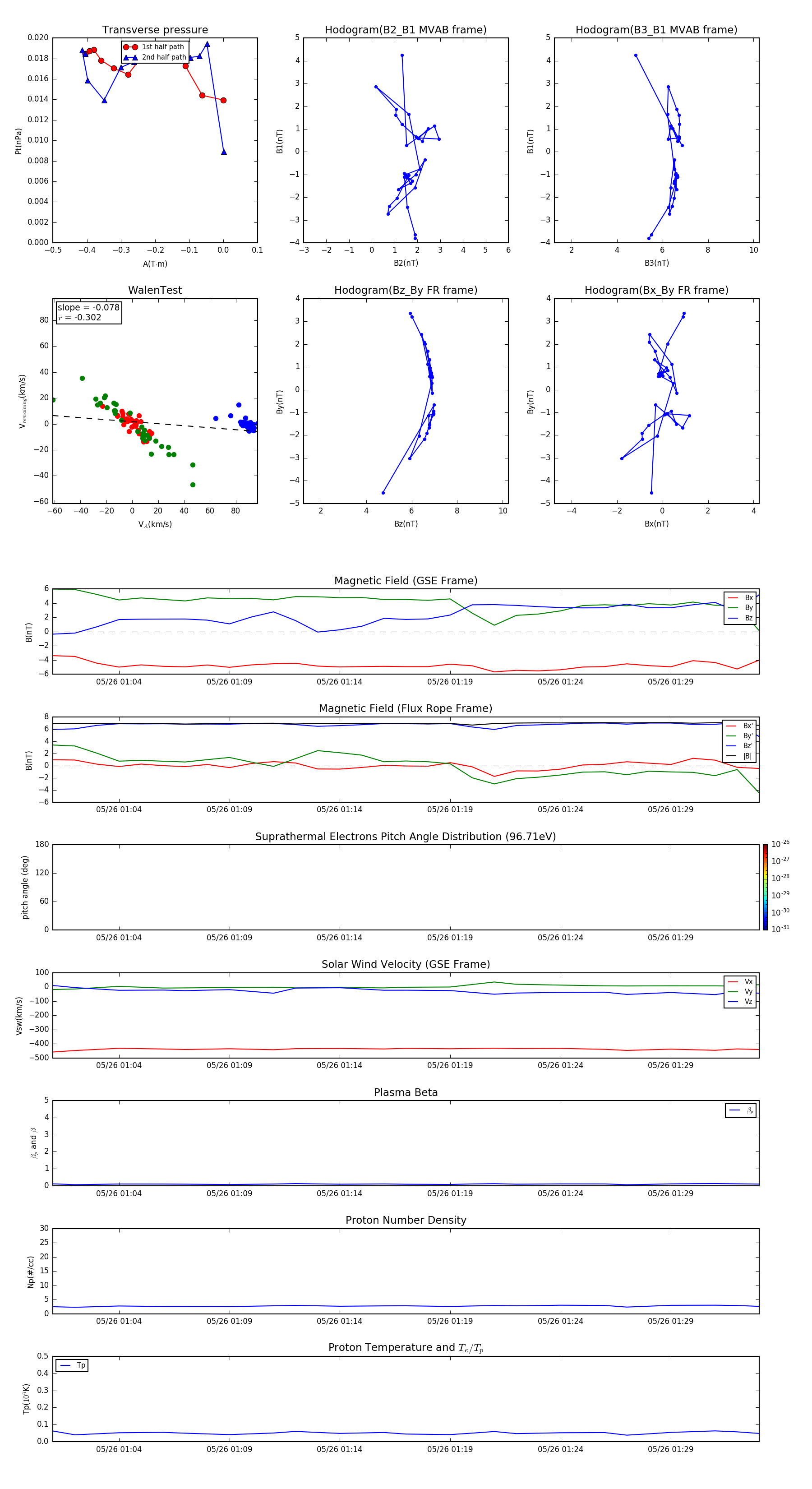Click the 'Bz(nT)' x-axis label
This screenshot has width=812, height=1489.
coord(406,524)
